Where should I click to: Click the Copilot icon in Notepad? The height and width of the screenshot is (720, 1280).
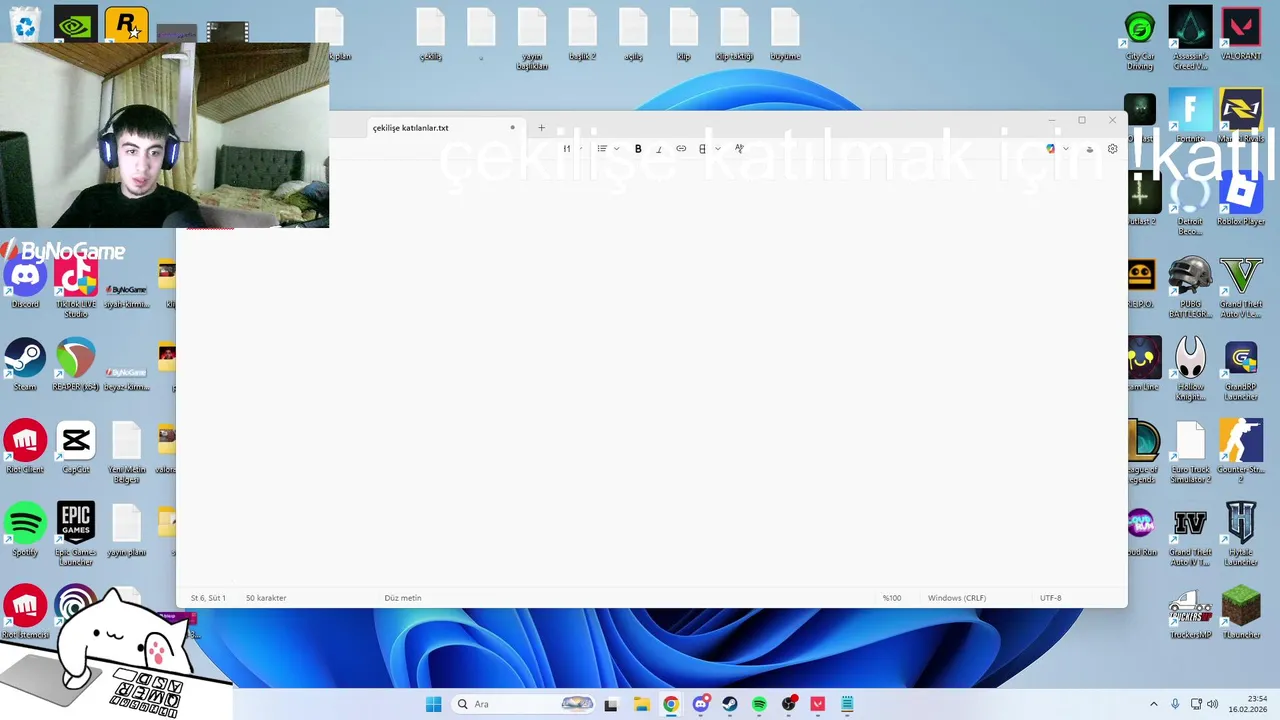1050,149
